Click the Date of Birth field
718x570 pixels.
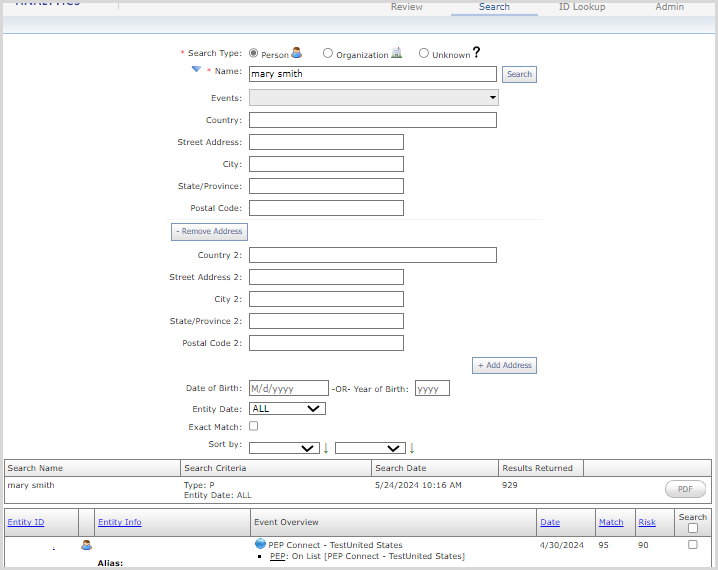289,388
